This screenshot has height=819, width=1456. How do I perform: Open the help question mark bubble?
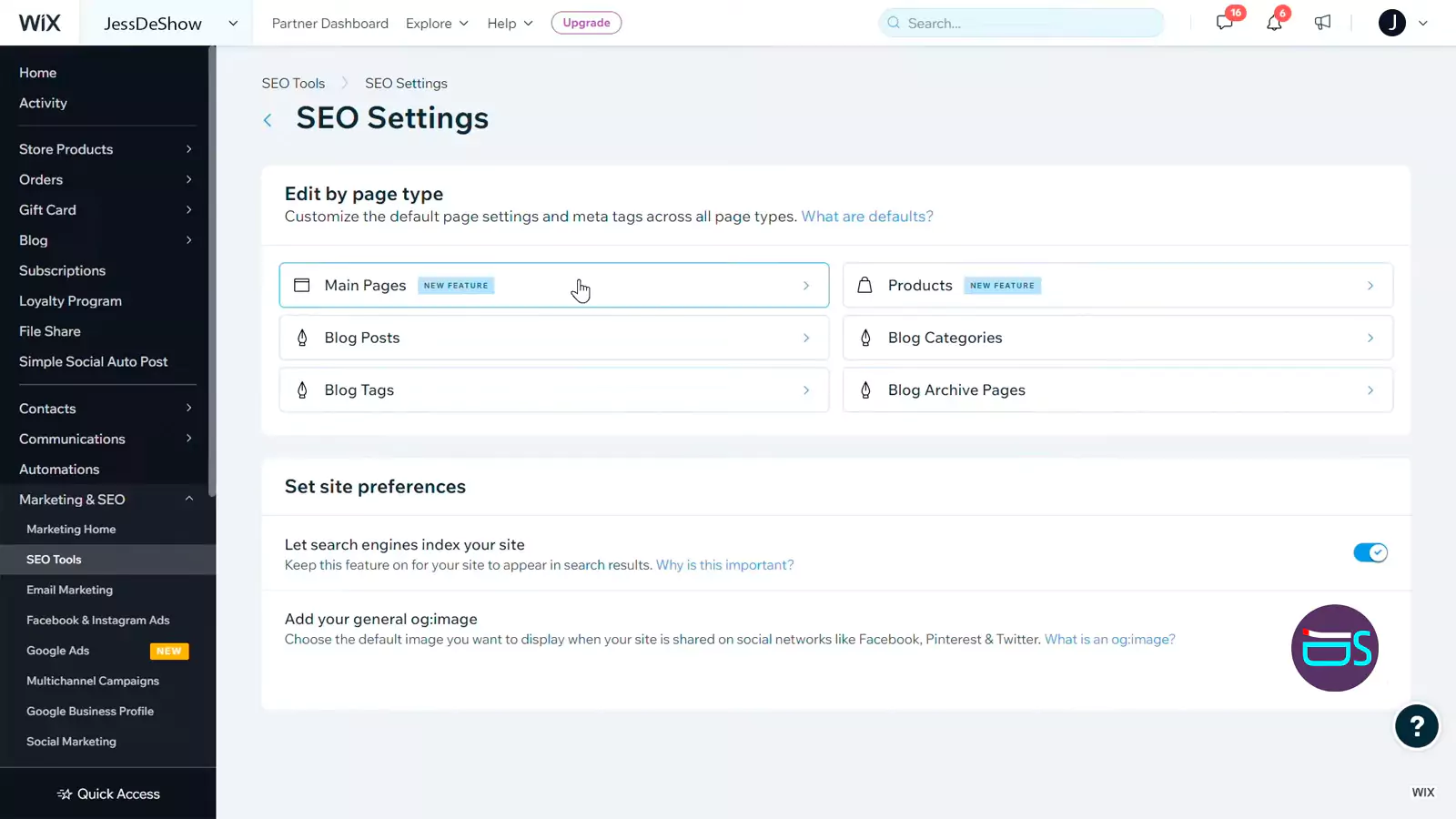pos(1417,726)
